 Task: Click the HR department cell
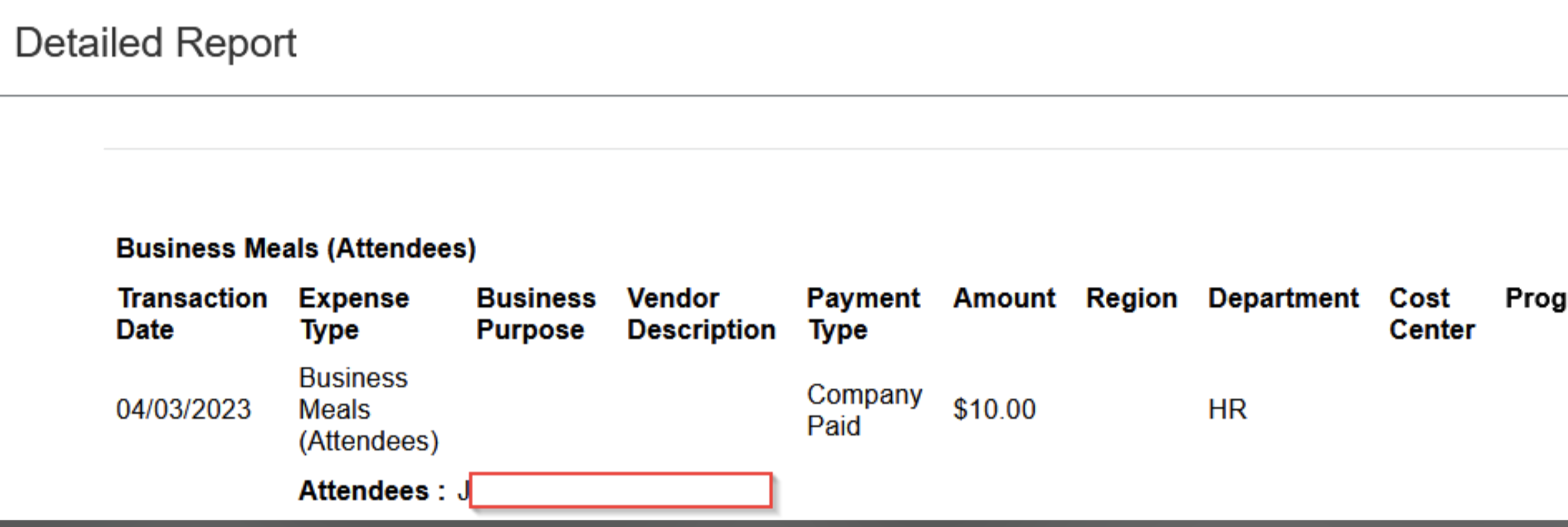pyautogui.click(x=1227, y=409)
